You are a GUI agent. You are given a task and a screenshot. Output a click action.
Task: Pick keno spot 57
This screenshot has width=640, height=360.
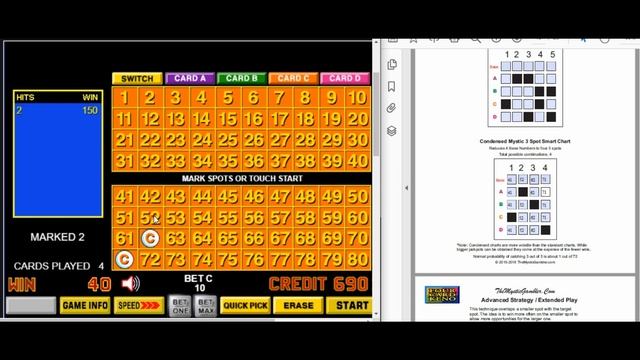[x=280, y=218]
